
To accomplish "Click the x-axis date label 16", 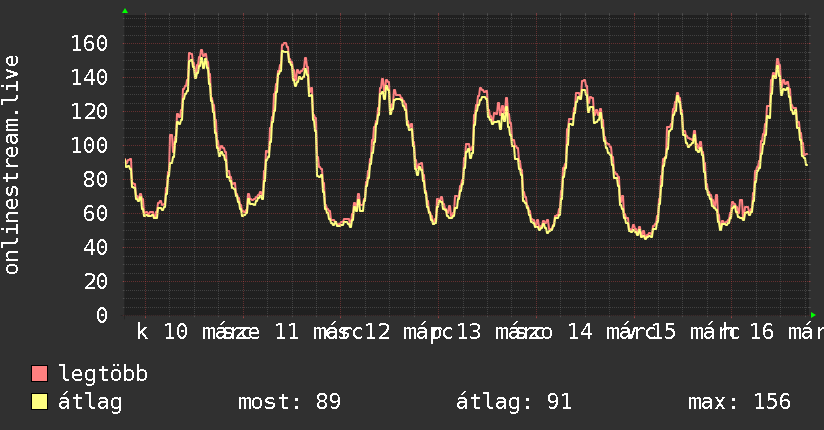I will click(762, 332).
